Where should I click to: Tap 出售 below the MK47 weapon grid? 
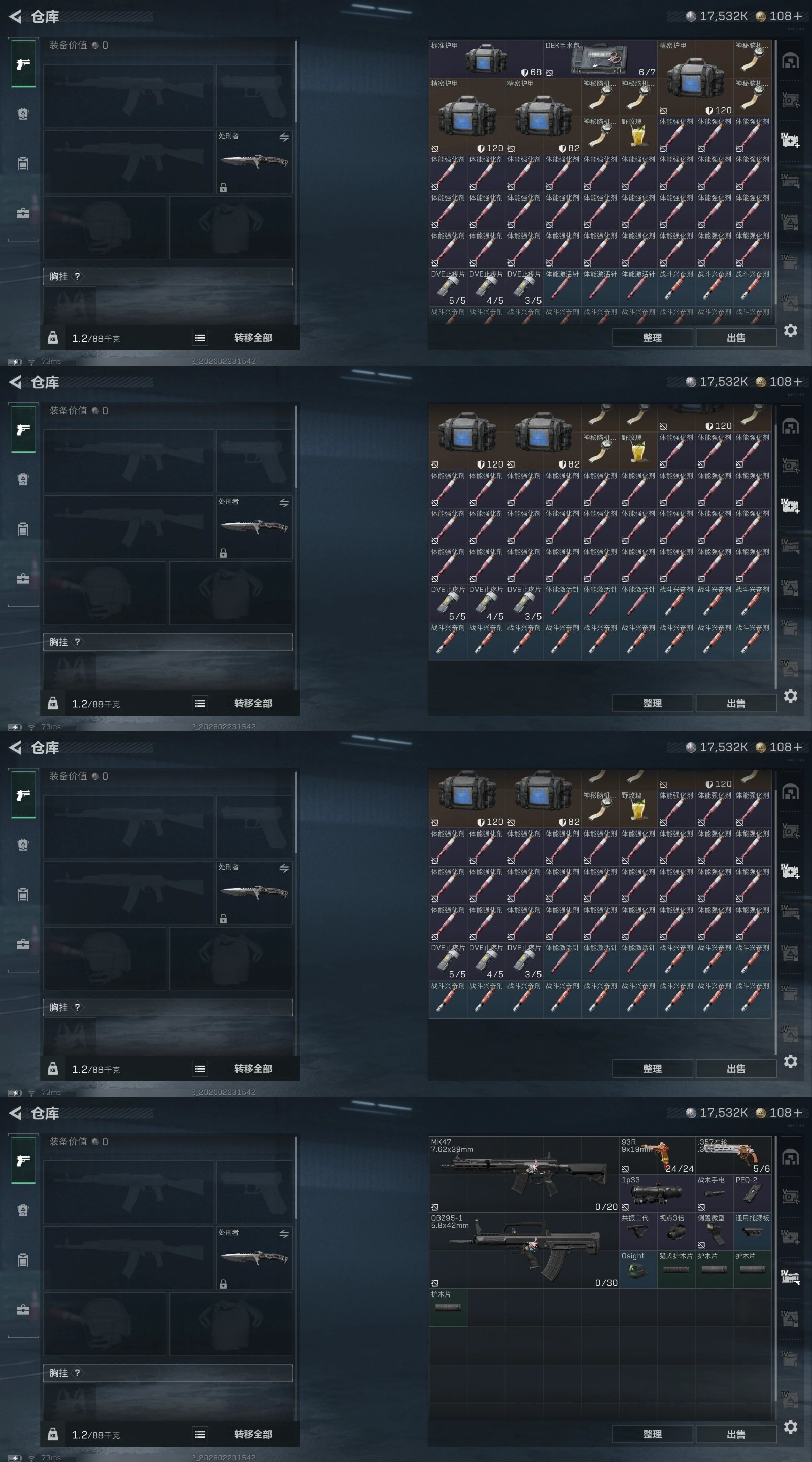[736, 1434]
